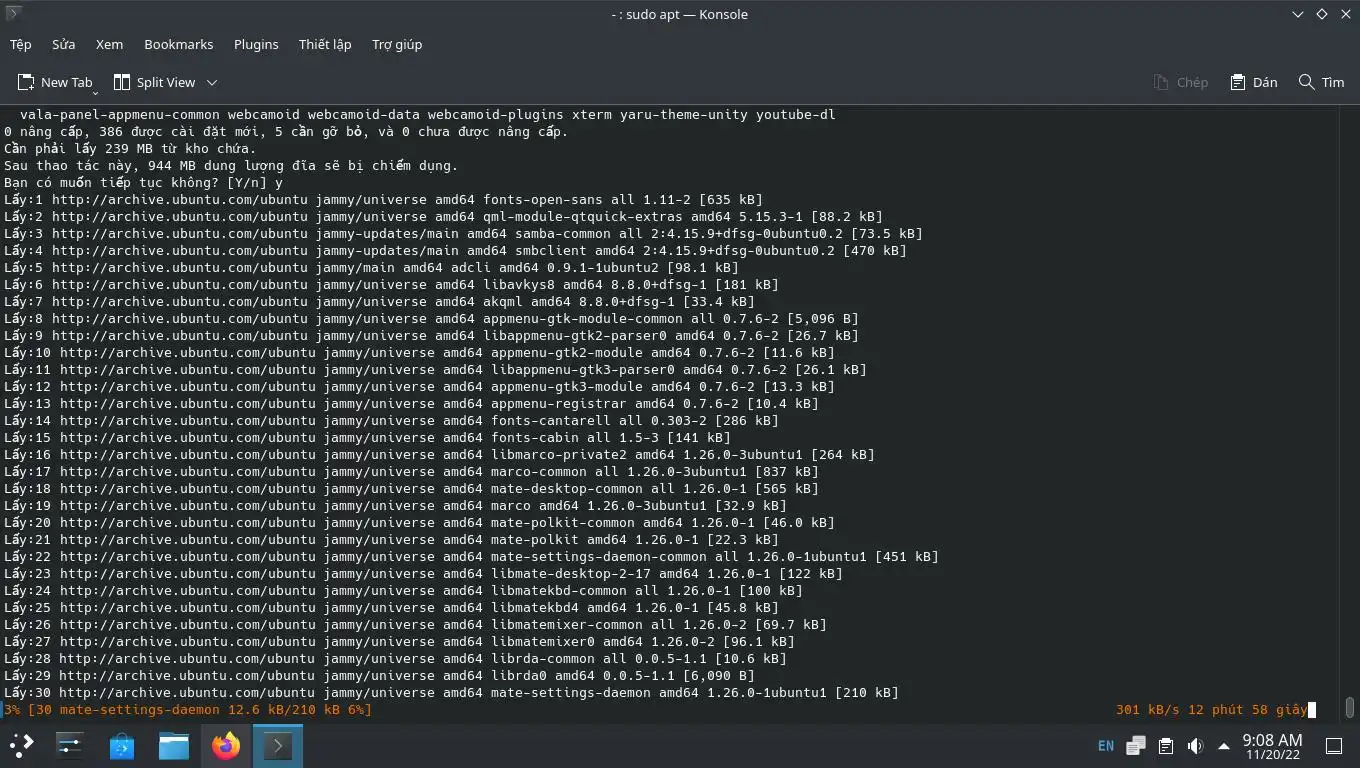The height and width of the screenshot is (768, 1360).
Task: Click the Dán paste button
Action: tap(1254, 82)
